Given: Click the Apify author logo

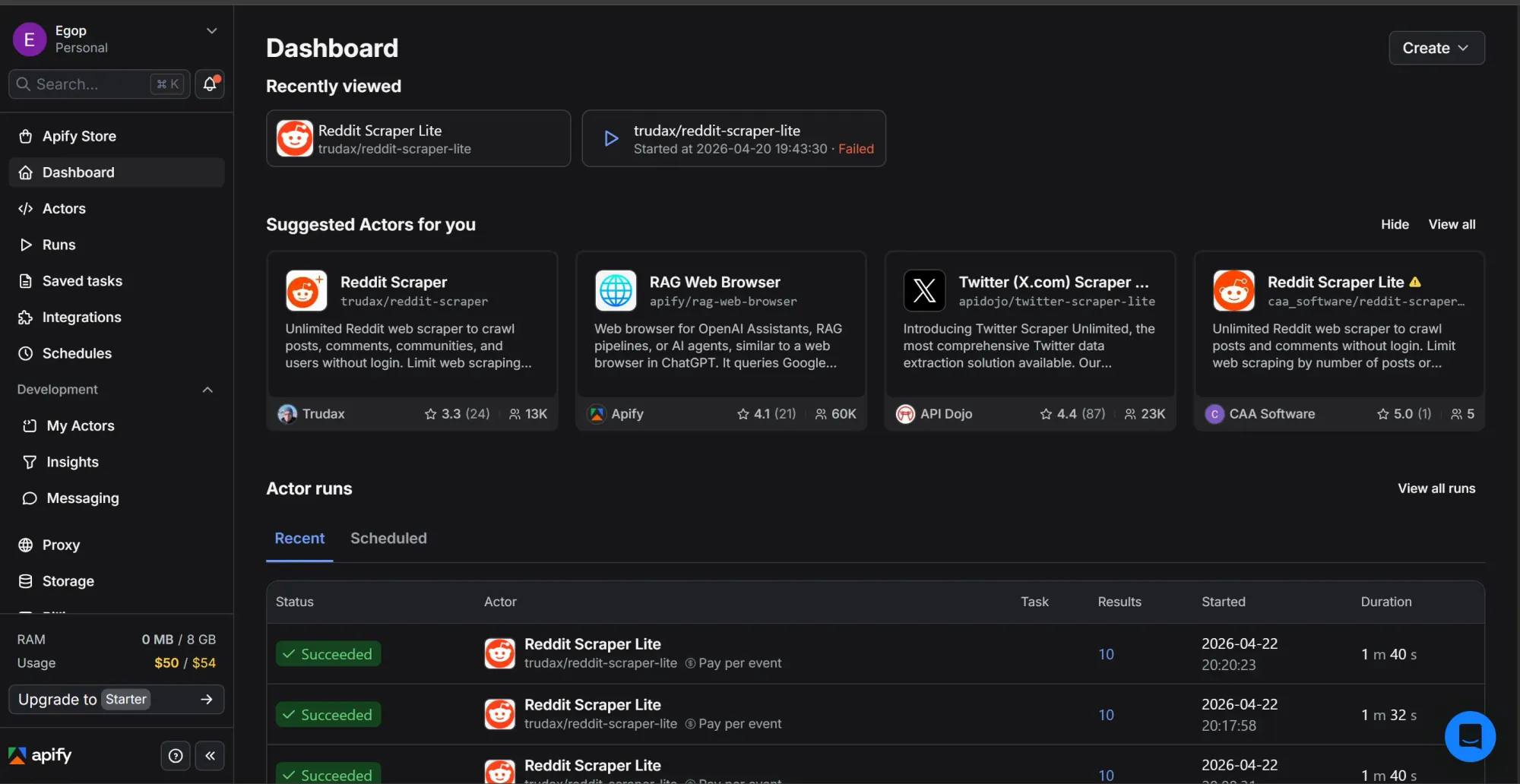Looking at the screenshot, I should click(597, 413).
